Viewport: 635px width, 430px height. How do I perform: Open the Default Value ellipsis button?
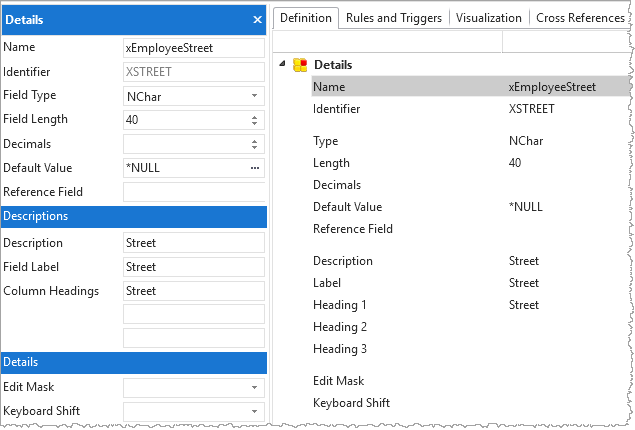[255, 168]
